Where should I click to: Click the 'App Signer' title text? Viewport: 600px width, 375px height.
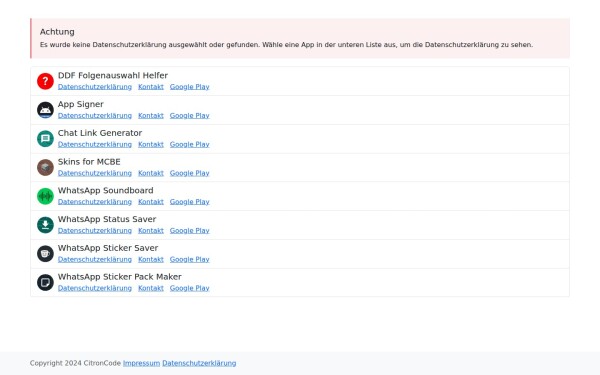(x=81, y=104)
